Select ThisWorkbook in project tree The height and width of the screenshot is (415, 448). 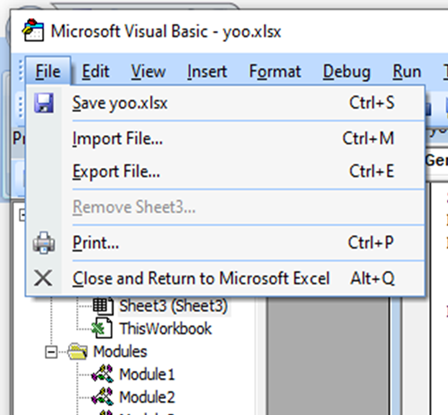[166, 328]
